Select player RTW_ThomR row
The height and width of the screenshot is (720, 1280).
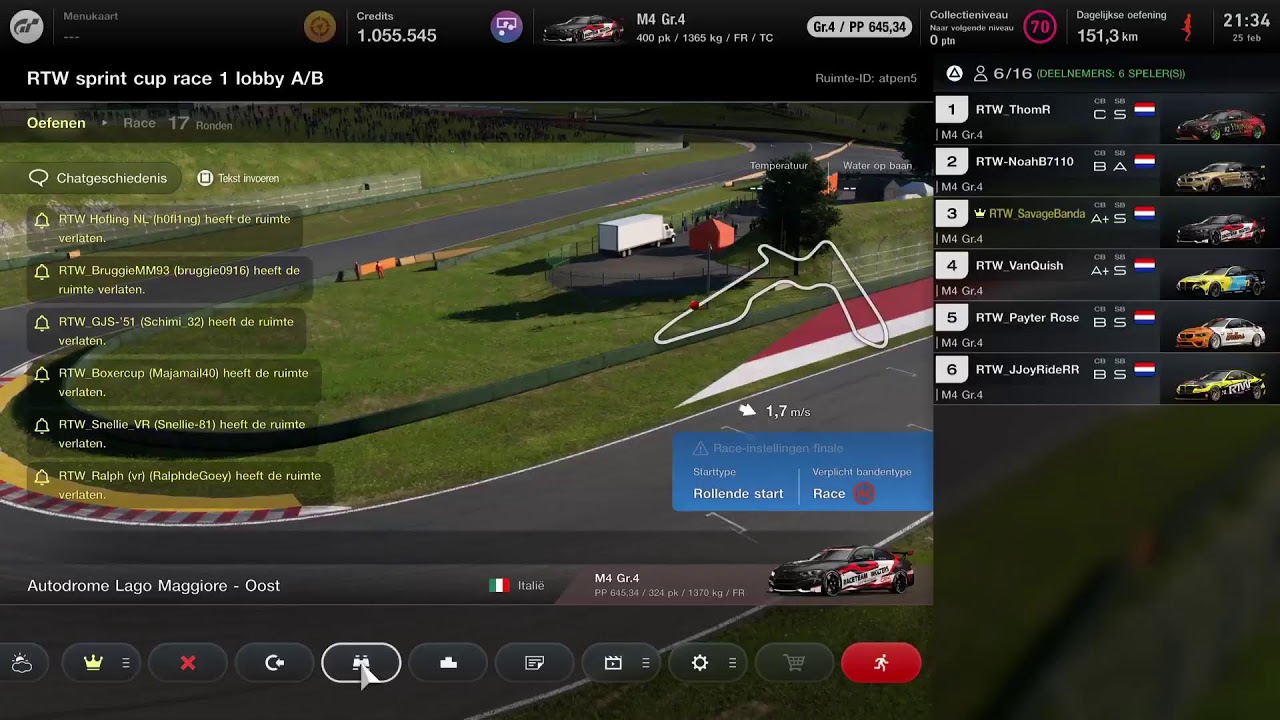coord(1107,120)
